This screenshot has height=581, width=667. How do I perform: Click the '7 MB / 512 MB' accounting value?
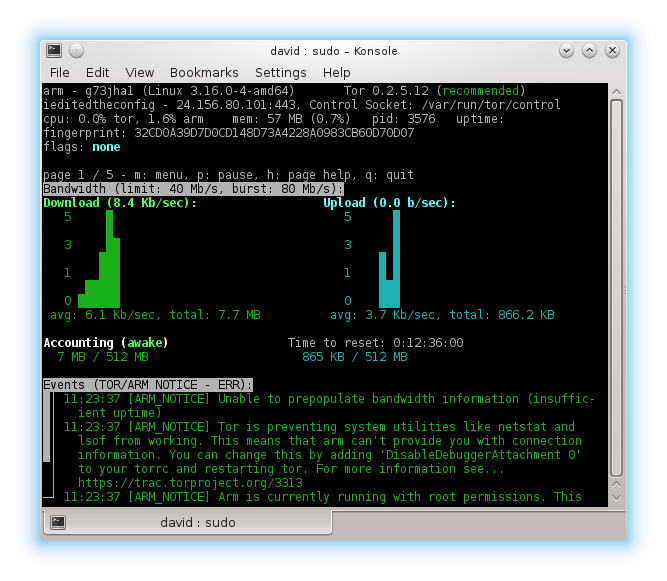[103, 357]
